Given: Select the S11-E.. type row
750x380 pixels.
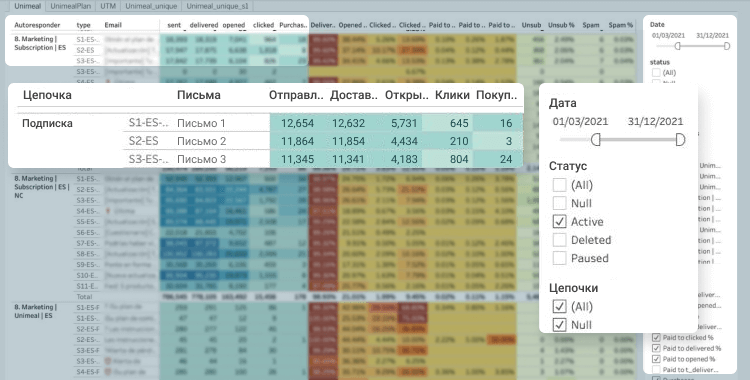Looking at the screenshot, I should click(x=87, y=286).
